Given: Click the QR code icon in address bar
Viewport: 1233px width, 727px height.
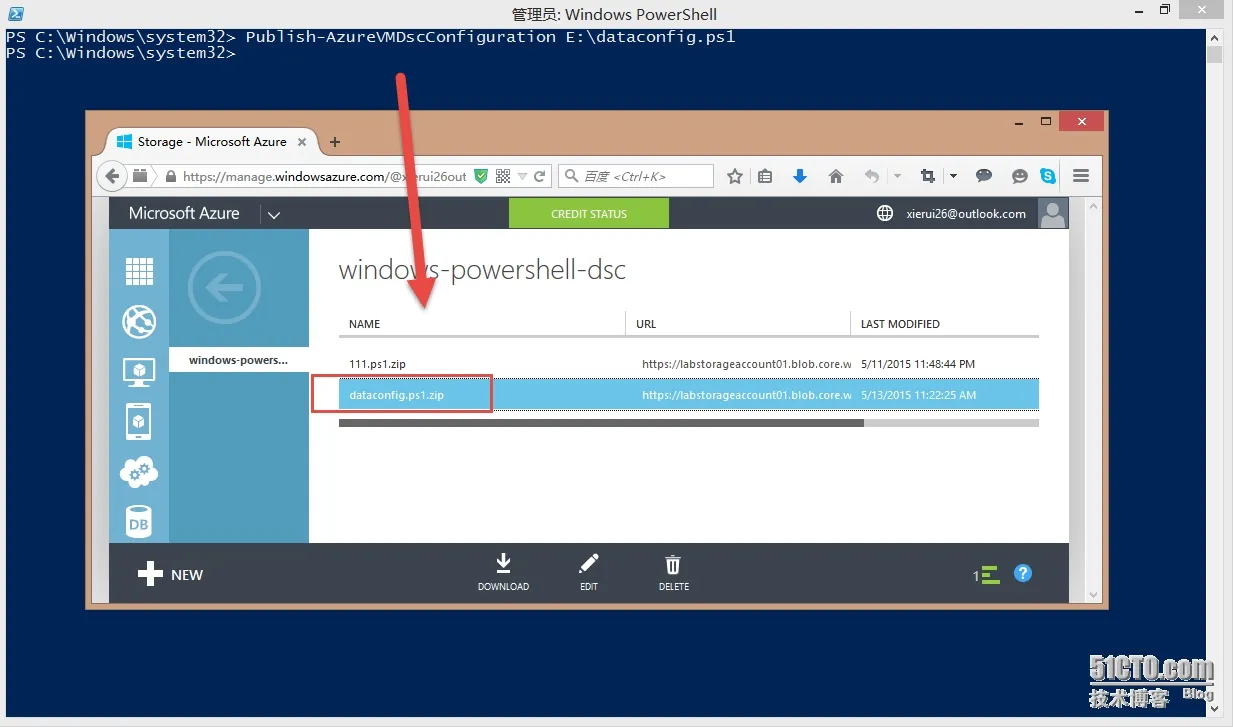Looking at the screenshot, I should (x=503, y=176).
